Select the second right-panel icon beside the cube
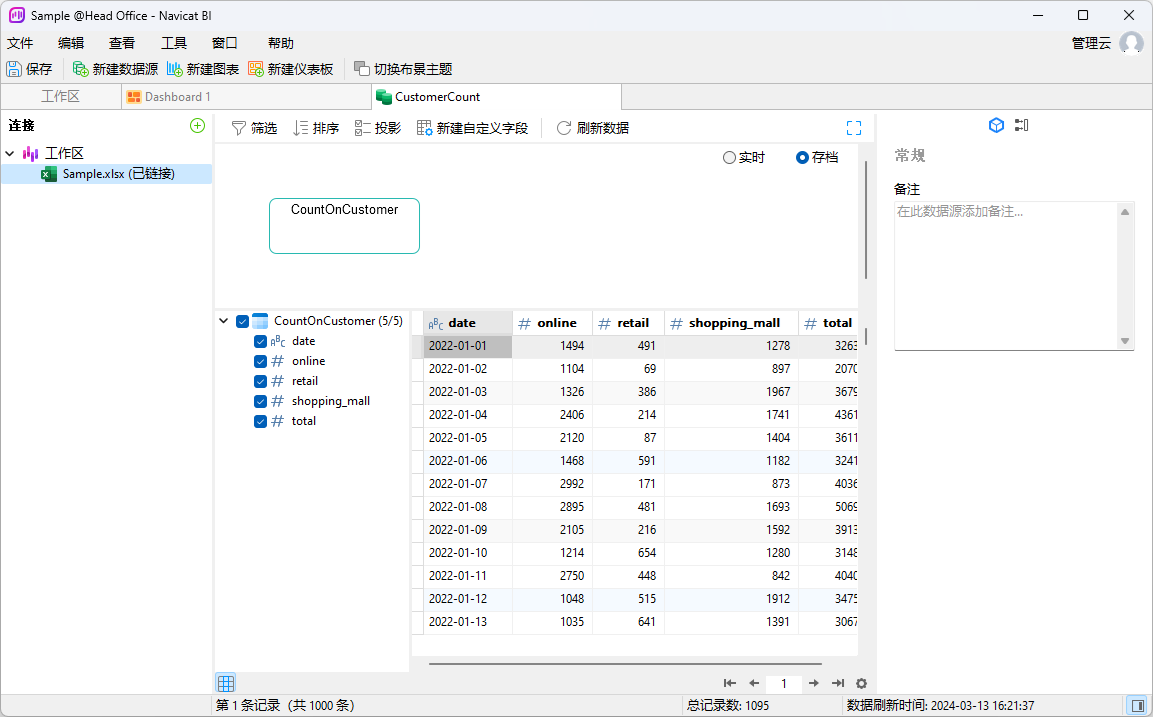The image size is (1153, 717). tap(1021, 125)
